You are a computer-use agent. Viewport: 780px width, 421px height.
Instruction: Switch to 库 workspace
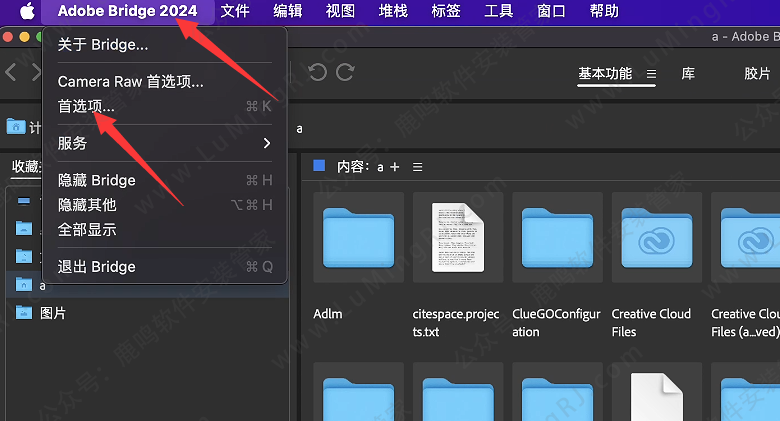(x=688, y=74)
